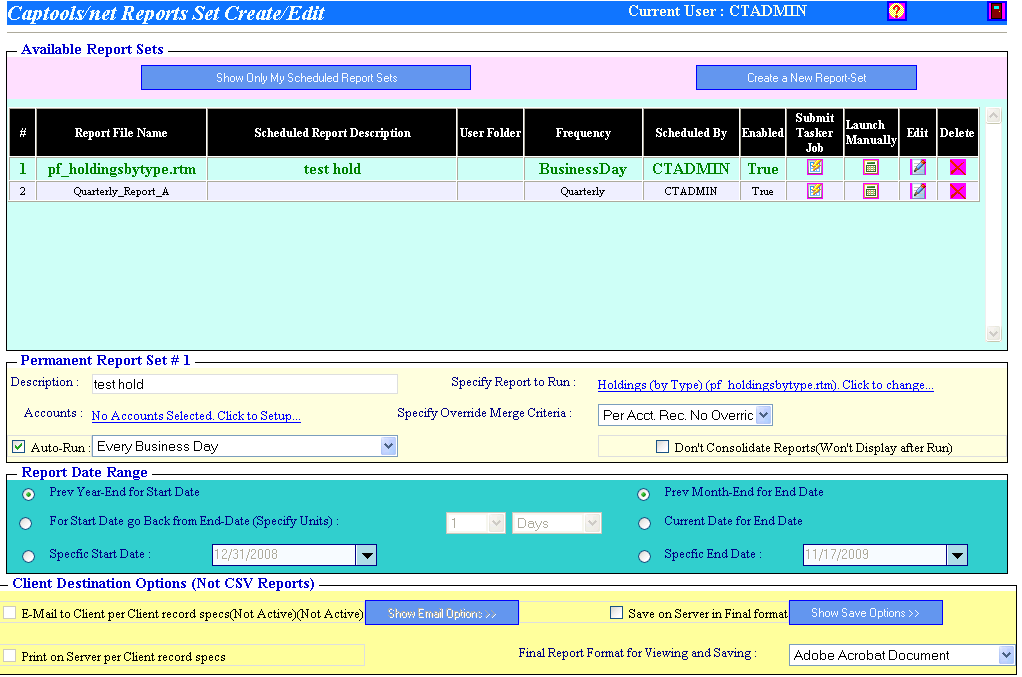Click the Show Email Options button
1022x677 pixels.
pyautogui.click(x=441, y=612)
